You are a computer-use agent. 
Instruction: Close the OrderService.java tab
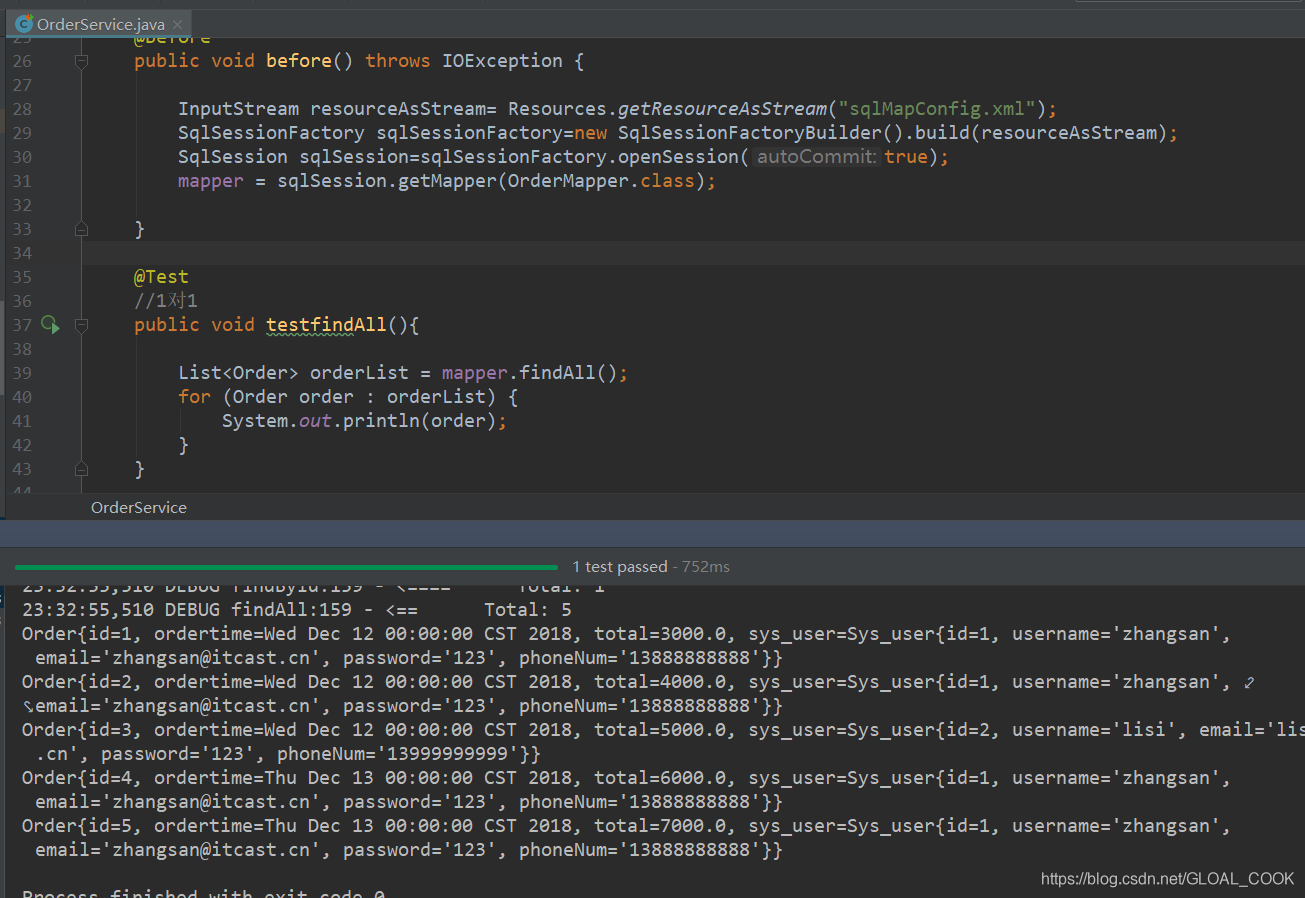pos(178,24)
